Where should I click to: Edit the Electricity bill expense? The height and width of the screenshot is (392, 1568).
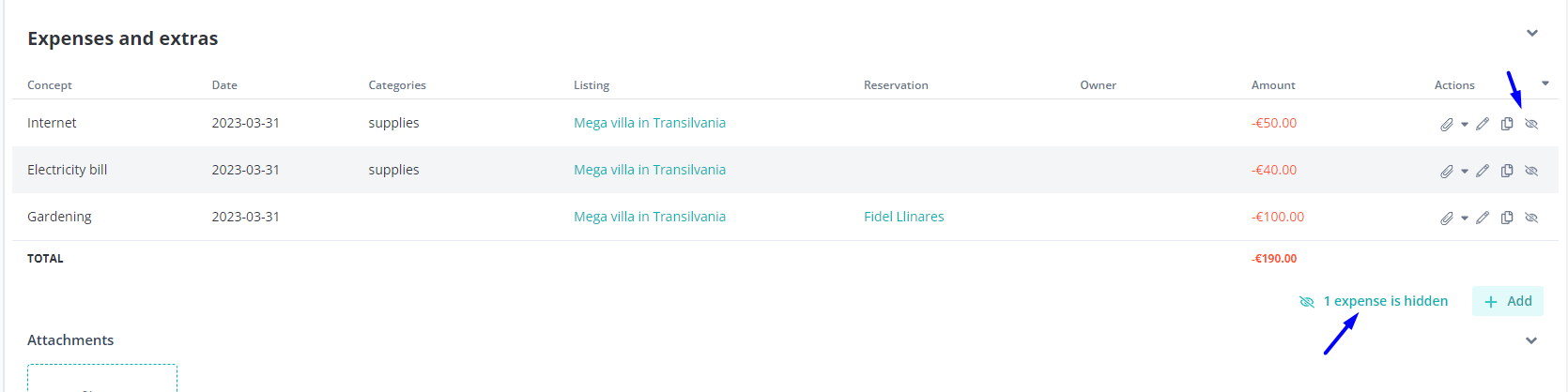coord(1483,171)
